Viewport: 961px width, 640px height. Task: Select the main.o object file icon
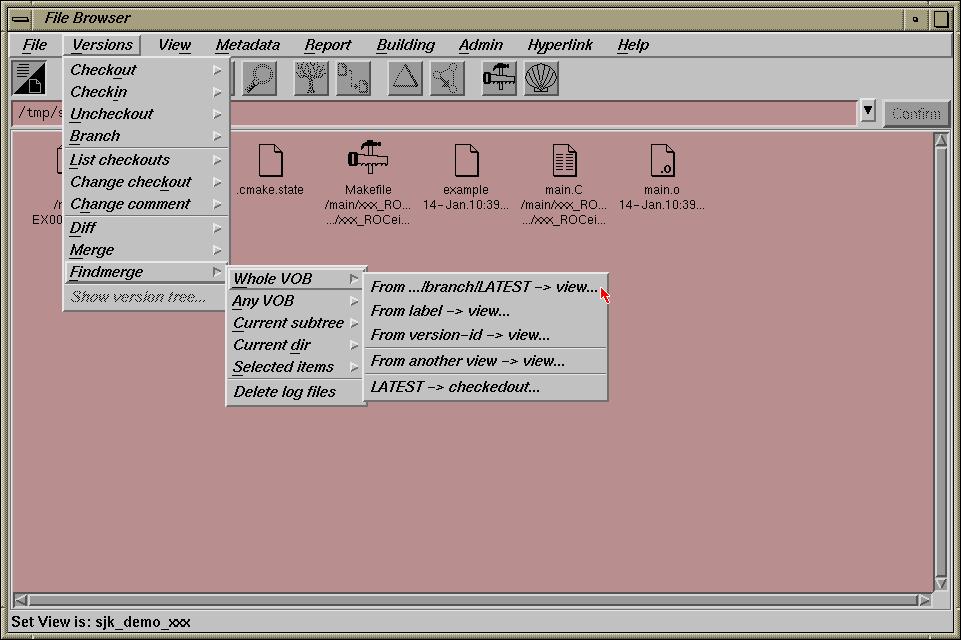[661, 160]
